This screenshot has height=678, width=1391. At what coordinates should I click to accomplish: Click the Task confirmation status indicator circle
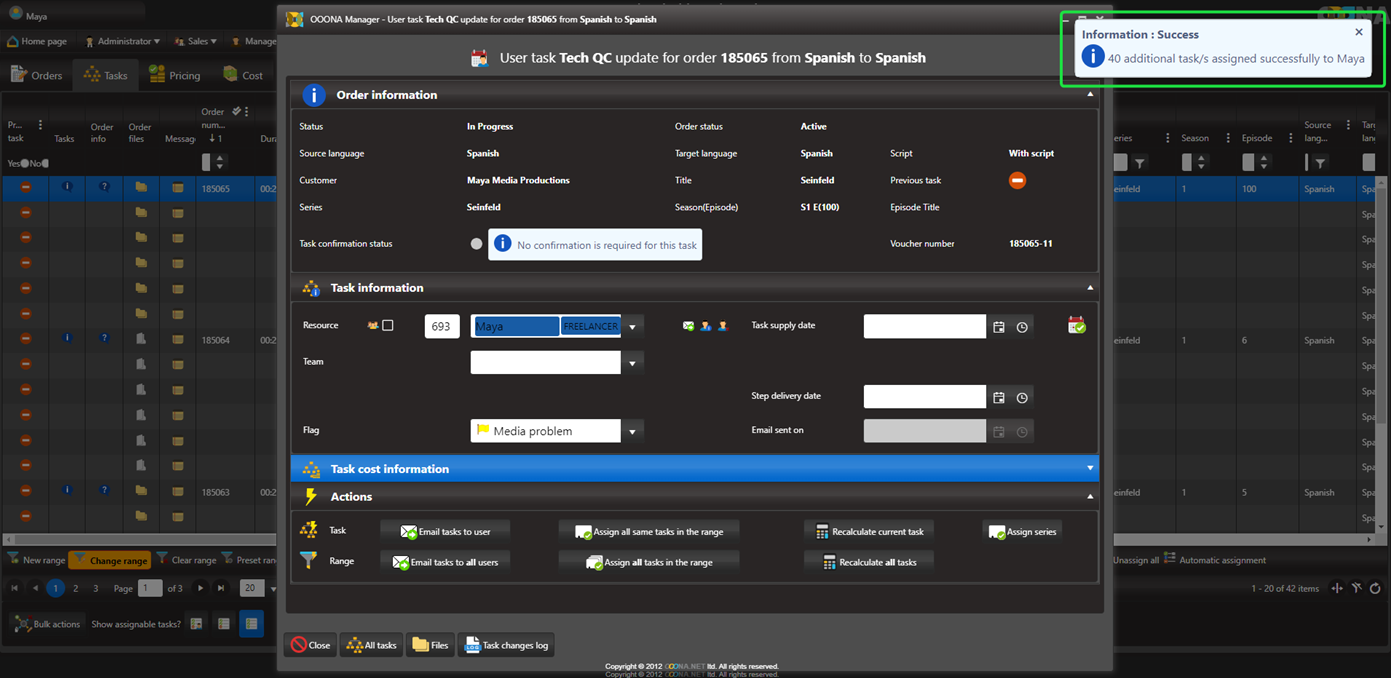click(x=476, y=244)
